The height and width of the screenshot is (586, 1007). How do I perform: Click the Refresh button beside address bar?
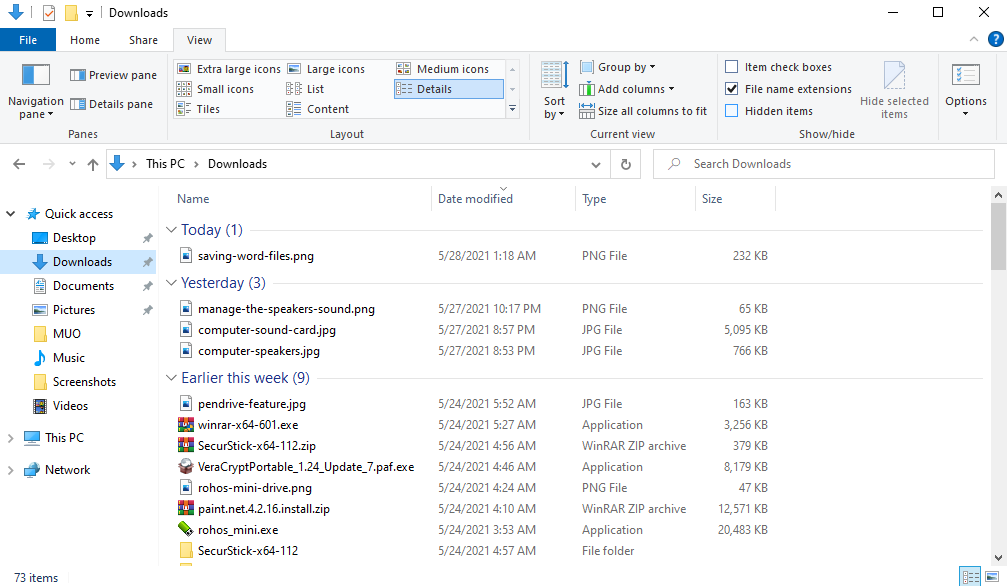(x=625, y=164)
